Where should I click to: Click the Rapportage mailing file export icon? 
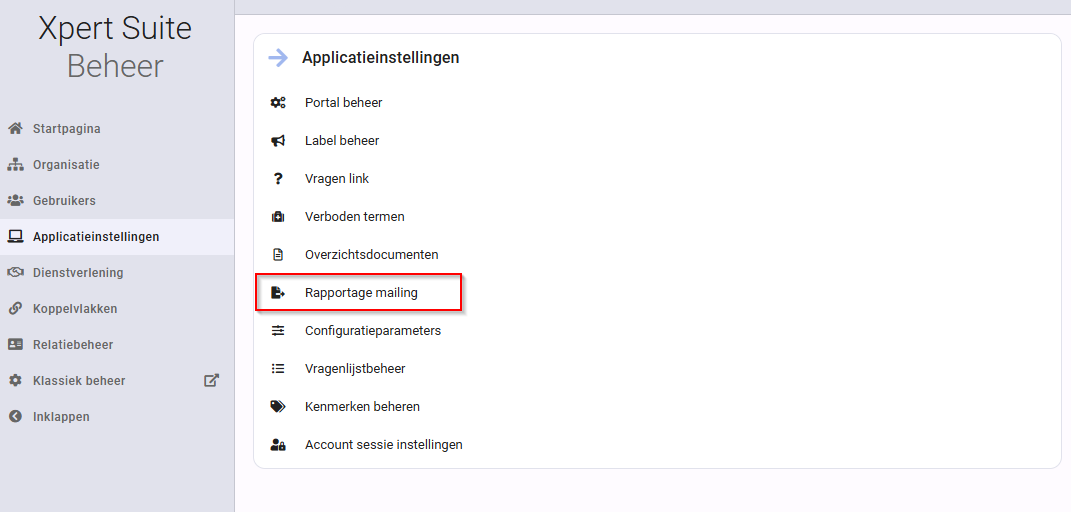point(278,293)
